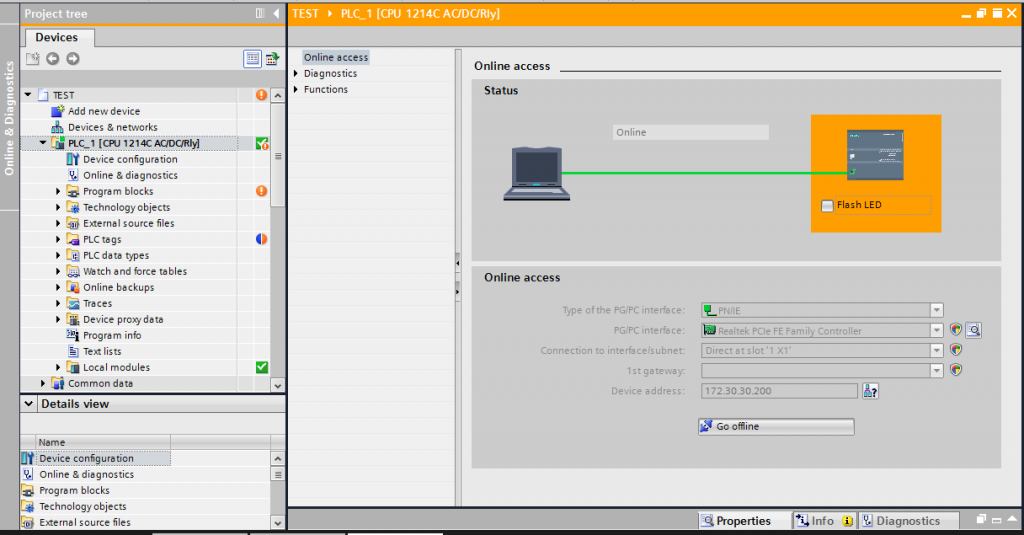Open the 1st gateway dropdown
Viewport: 1024px width, 535px height.
(936, 371)
